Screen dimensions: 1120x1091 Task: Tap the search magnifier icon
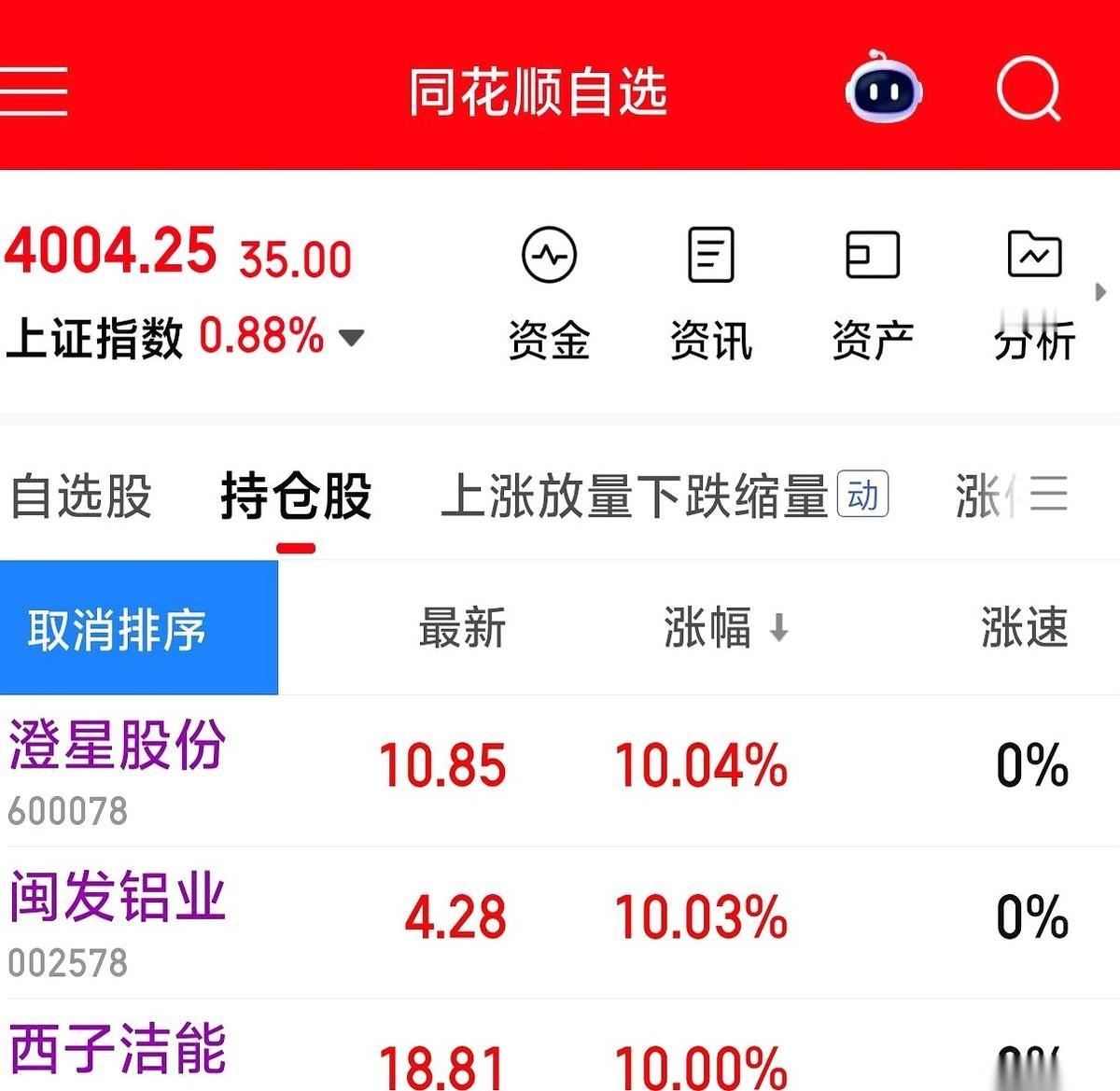tap(1029, 90)
